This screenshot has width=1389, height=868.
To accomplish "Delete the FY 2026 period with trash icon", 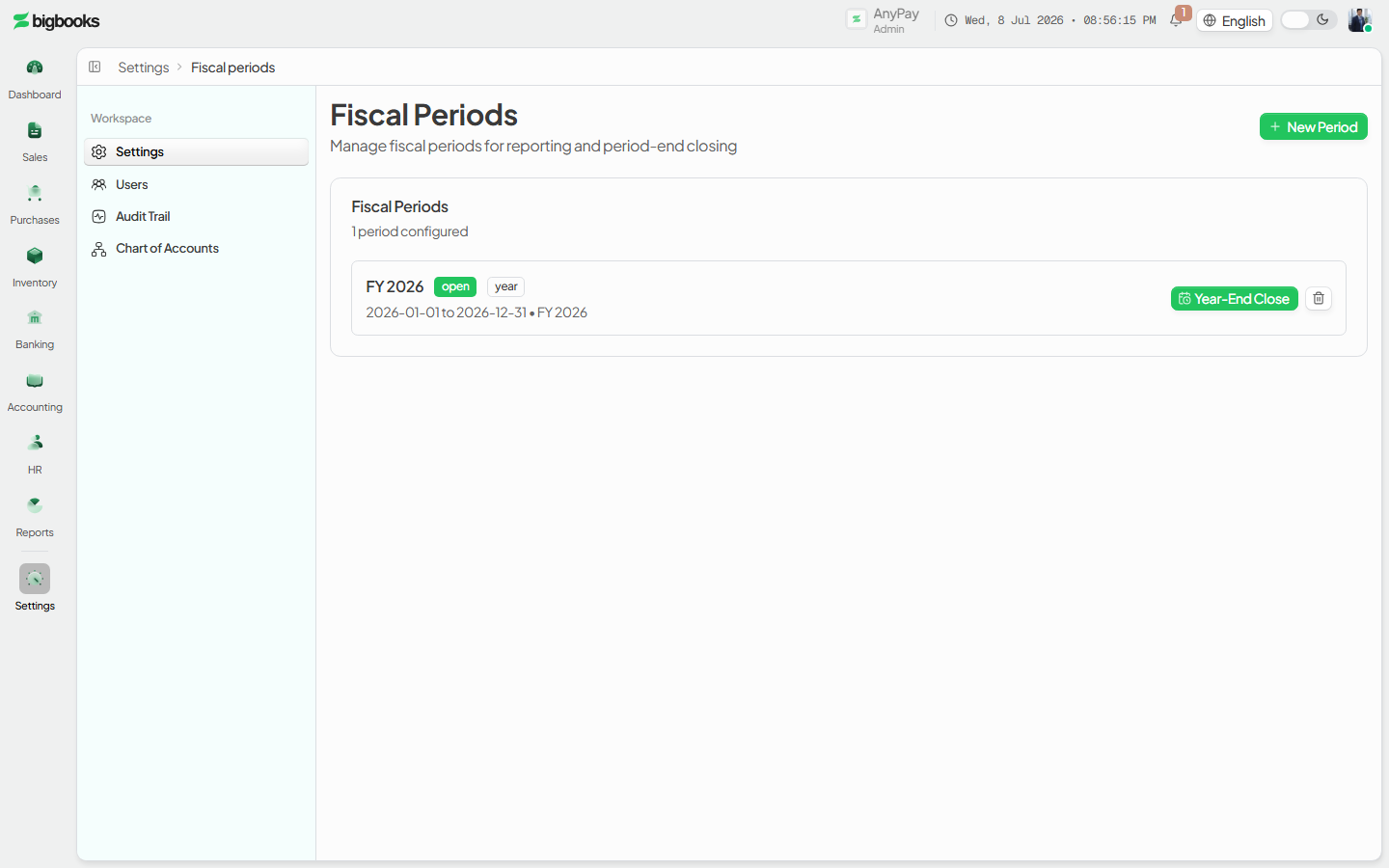I will pos(1319,299).
